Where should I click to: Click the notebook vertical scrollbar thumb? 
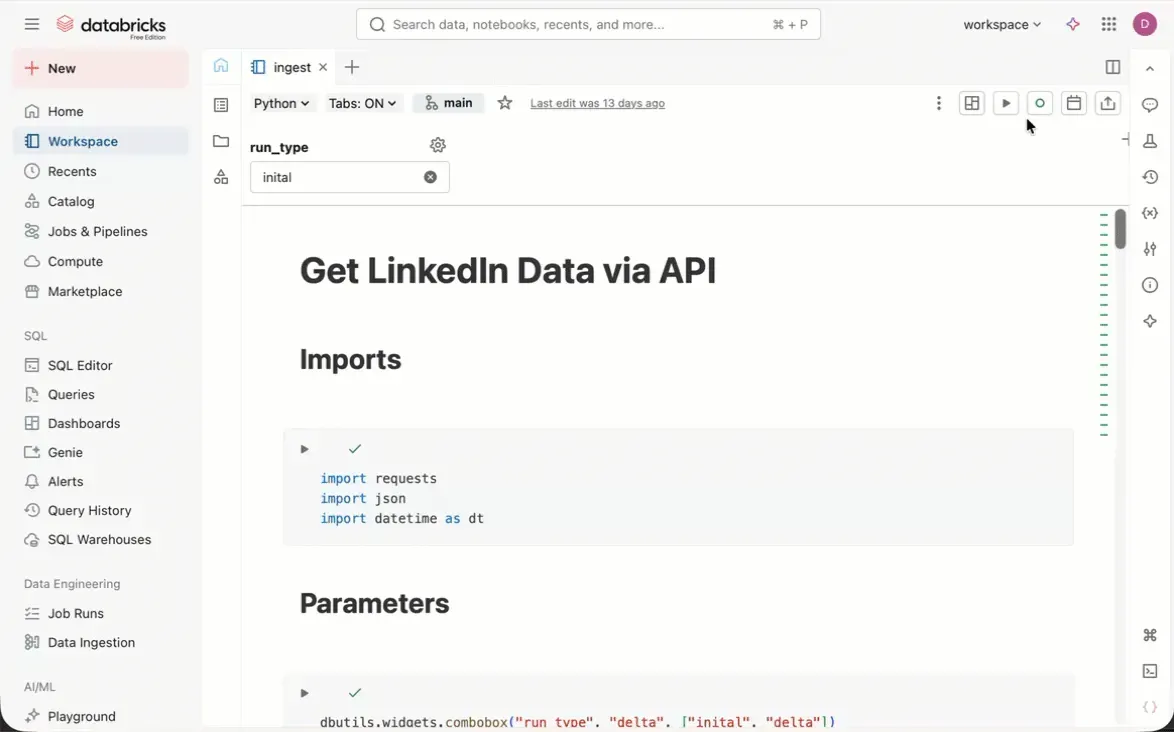pyautogui.click(x=1120, y=228)
